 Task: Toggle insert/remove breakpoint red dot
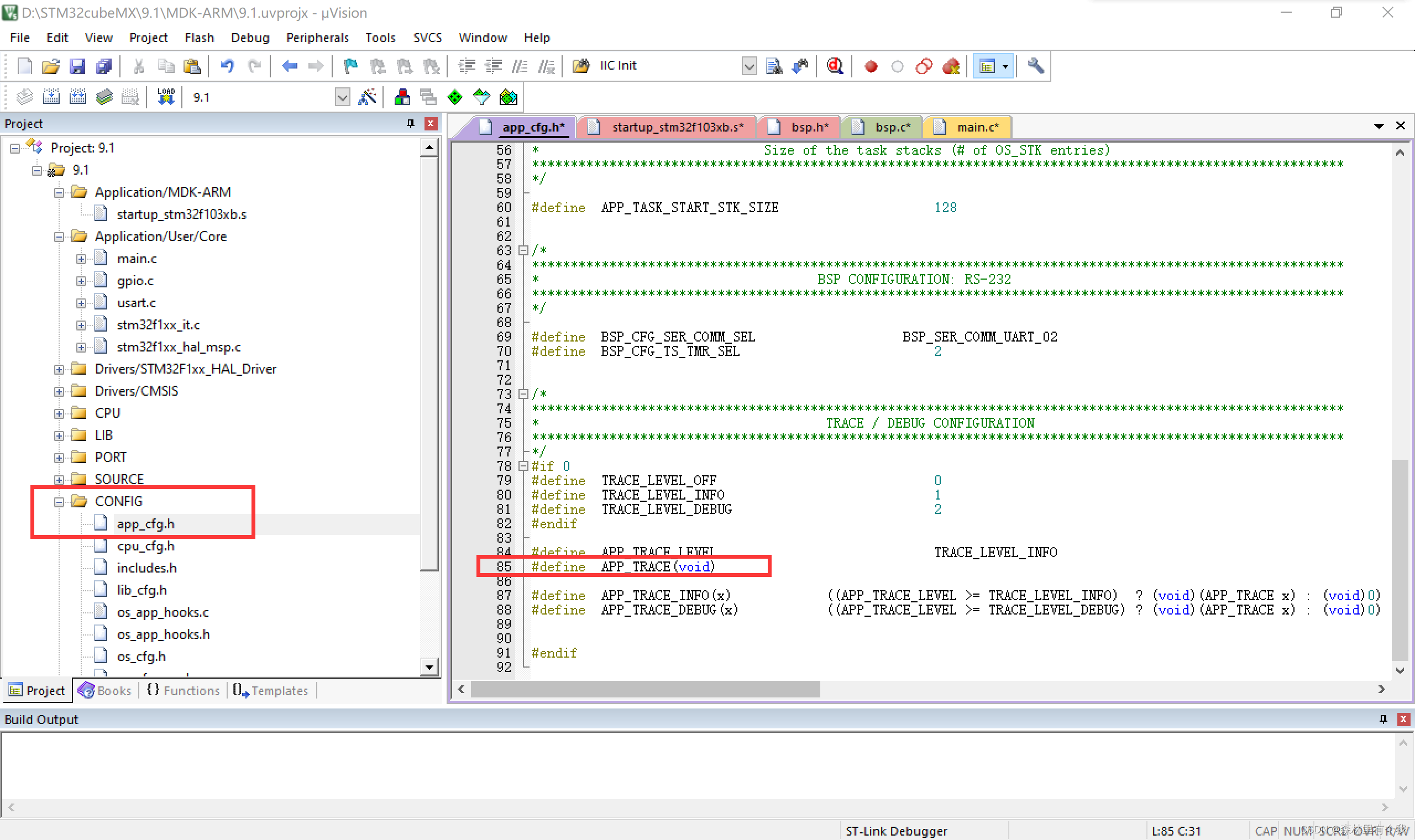point(871,66)
